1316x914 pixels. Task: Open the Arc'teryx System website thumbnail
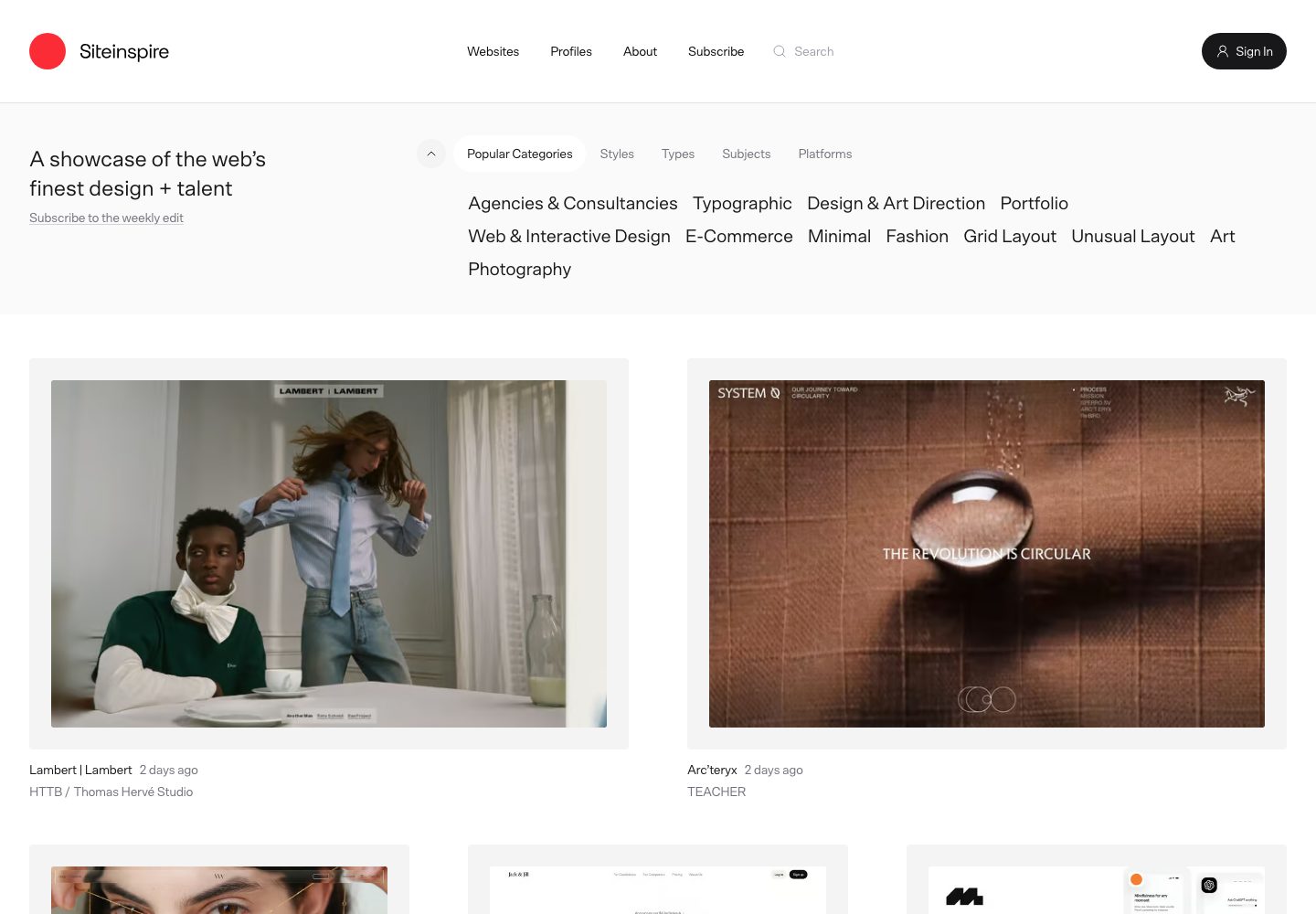point(987,554)
